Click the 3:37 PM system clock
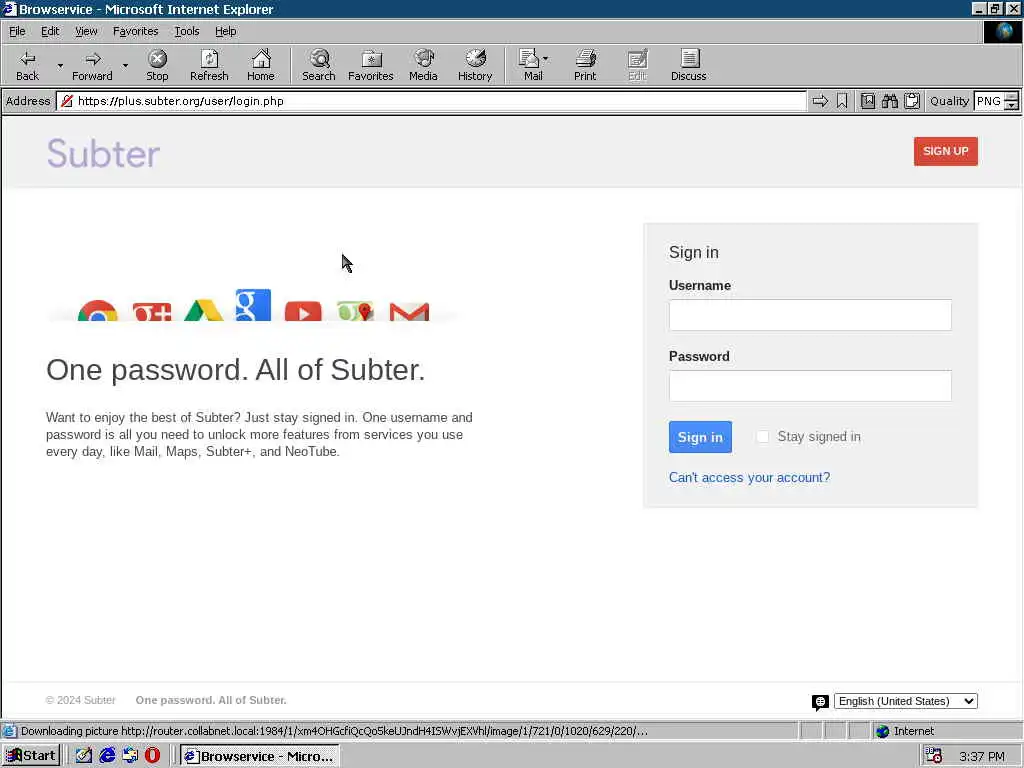 click(x=982, y=756)
